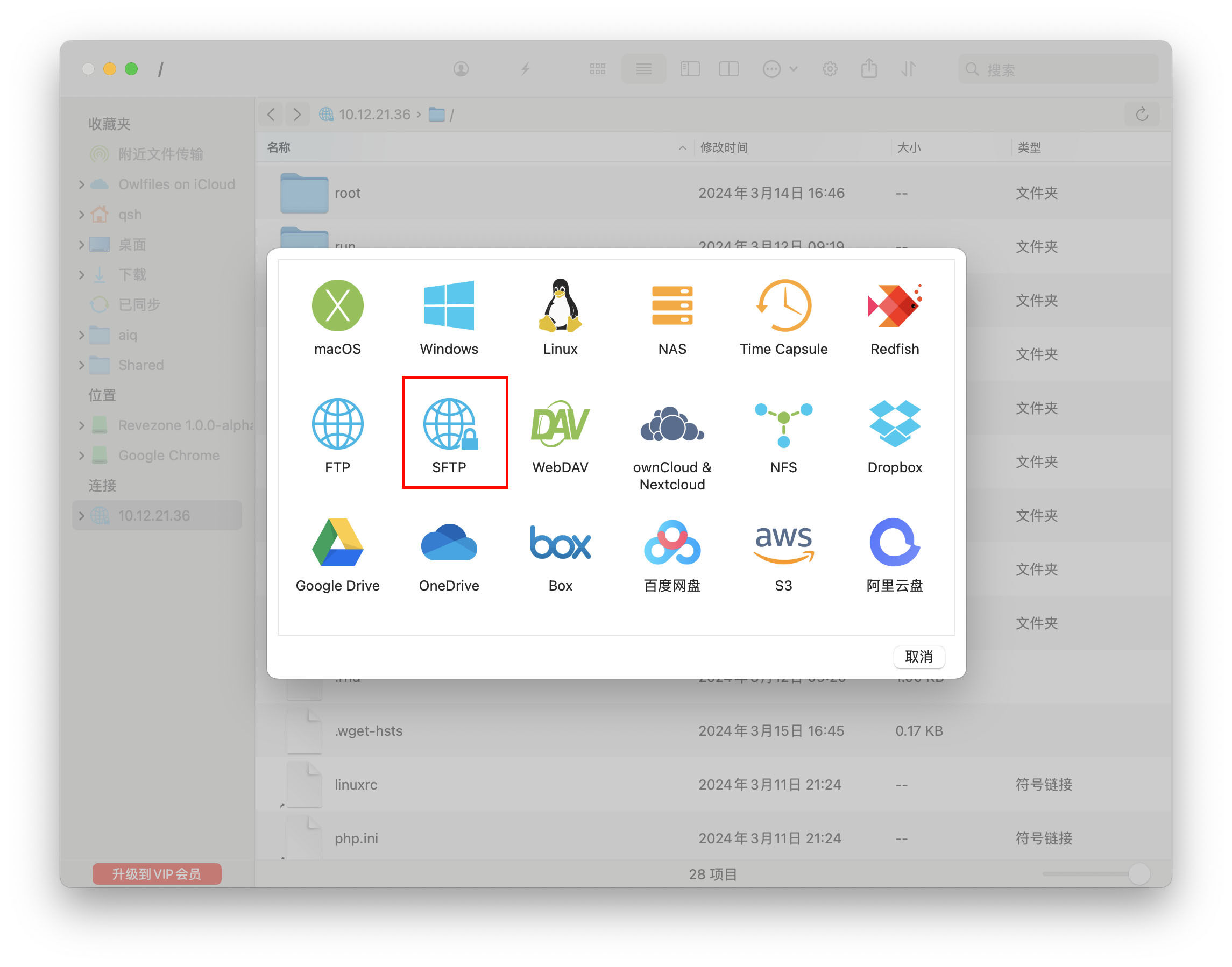
Task: Click the share toolbar icon
Action: [x=869, y=68]
